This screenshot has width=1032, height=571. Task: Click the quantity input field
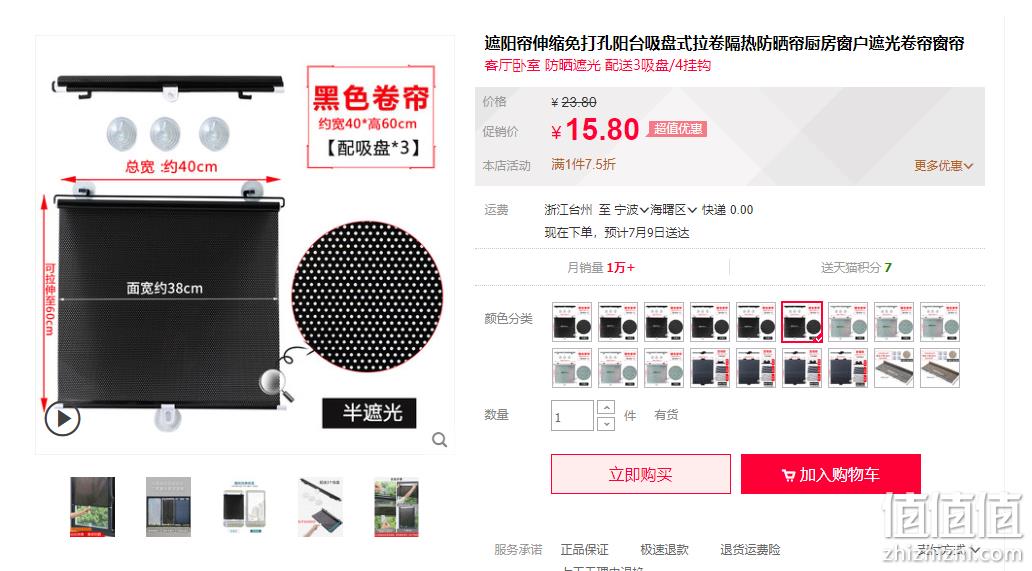[x=573, y=416]
